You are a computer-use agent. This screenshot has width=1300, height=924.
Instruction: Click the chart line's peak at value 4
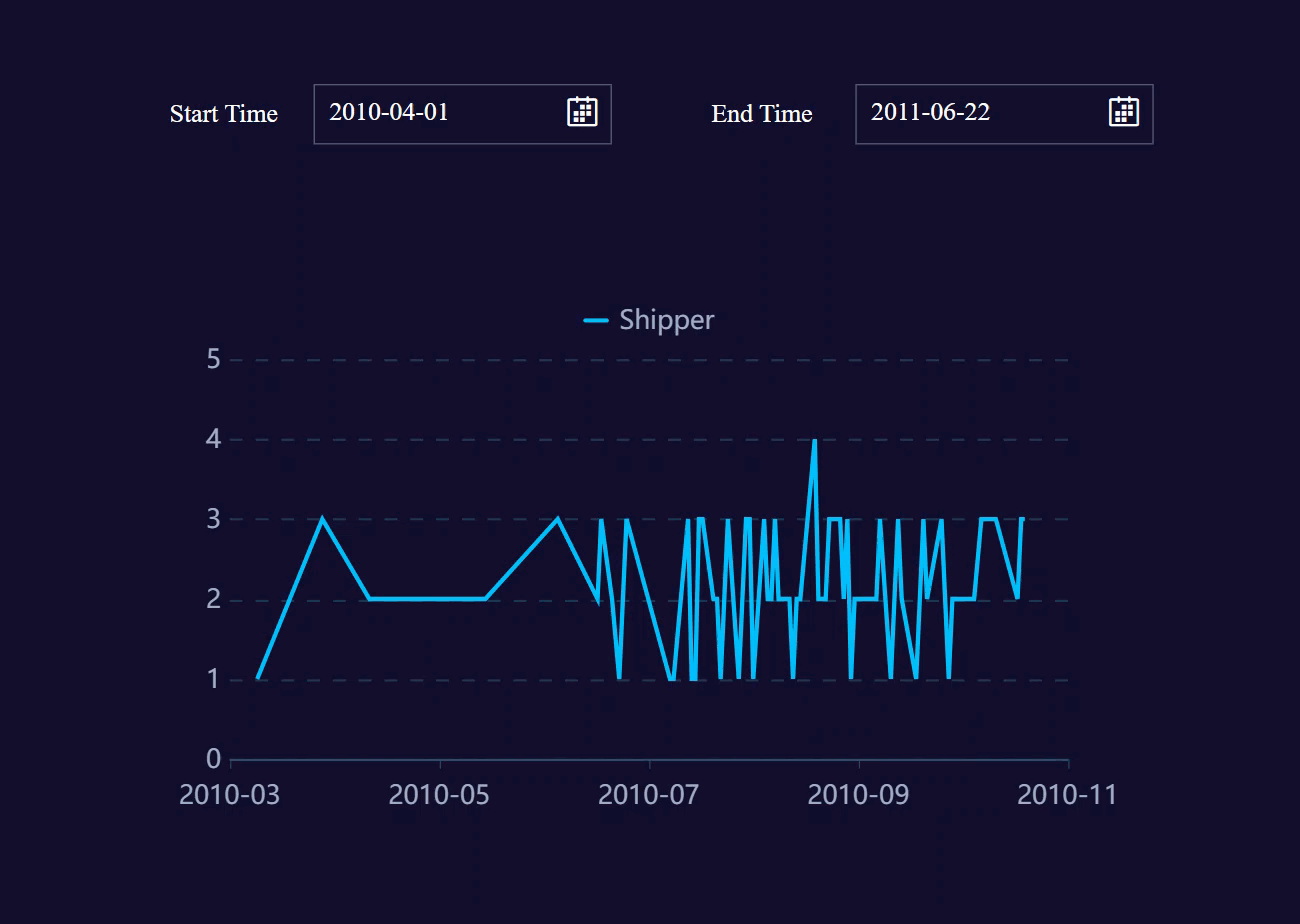tap(815, 441)
